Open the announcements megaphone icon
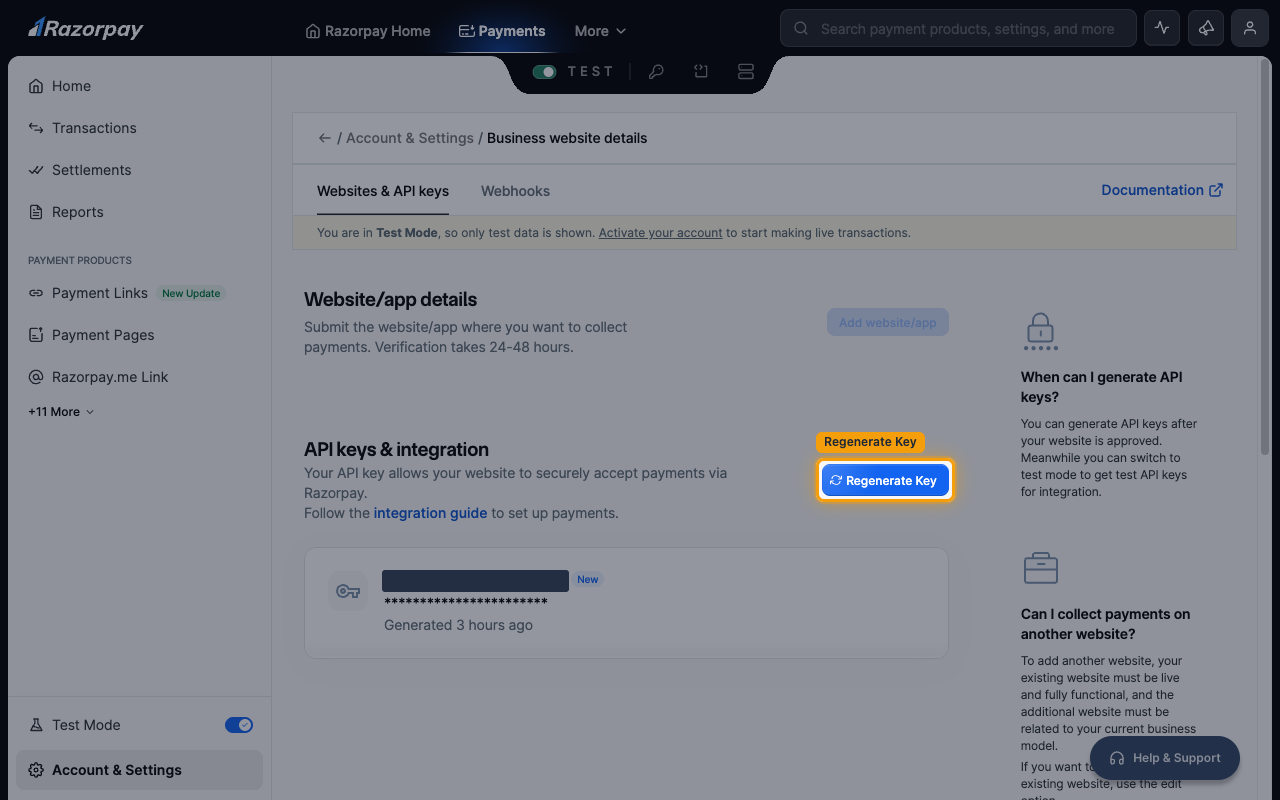The height and width of the screenshot is (800, 1280). coord(1206,28)
